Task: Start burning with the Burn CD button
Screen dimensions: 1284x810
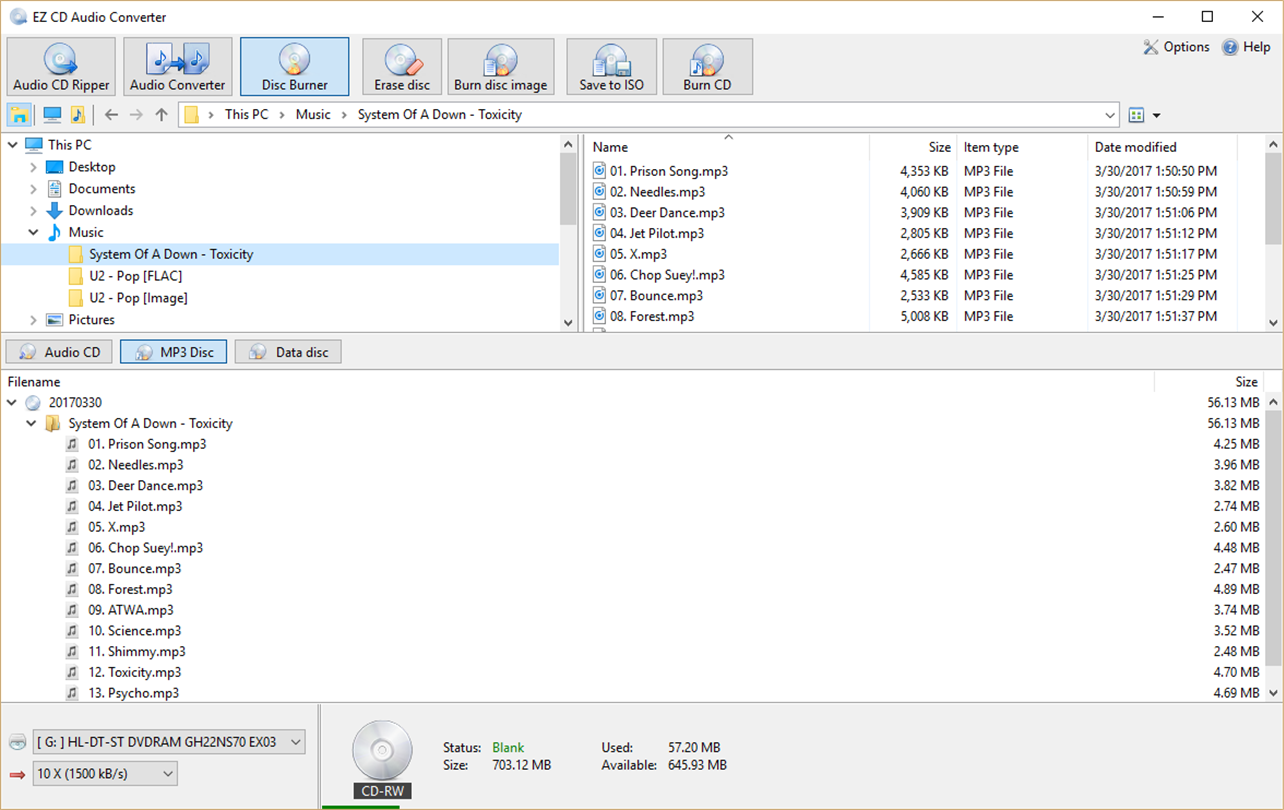Action: [x=707, y=67]
